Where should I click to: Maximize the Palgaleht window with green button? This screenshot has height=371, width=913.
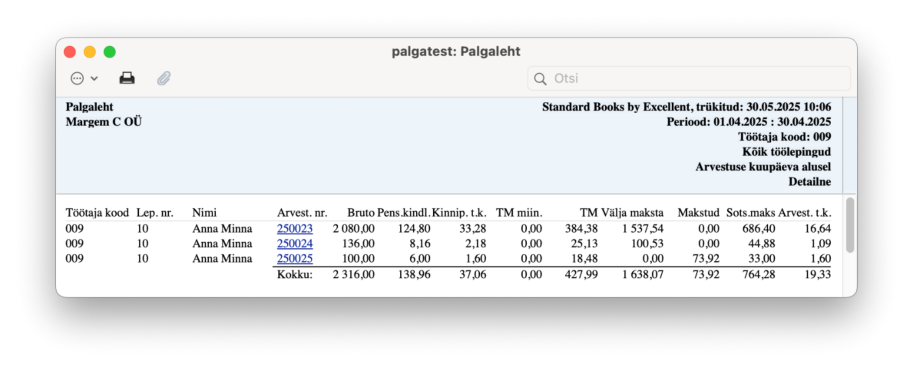coord(109,52)
